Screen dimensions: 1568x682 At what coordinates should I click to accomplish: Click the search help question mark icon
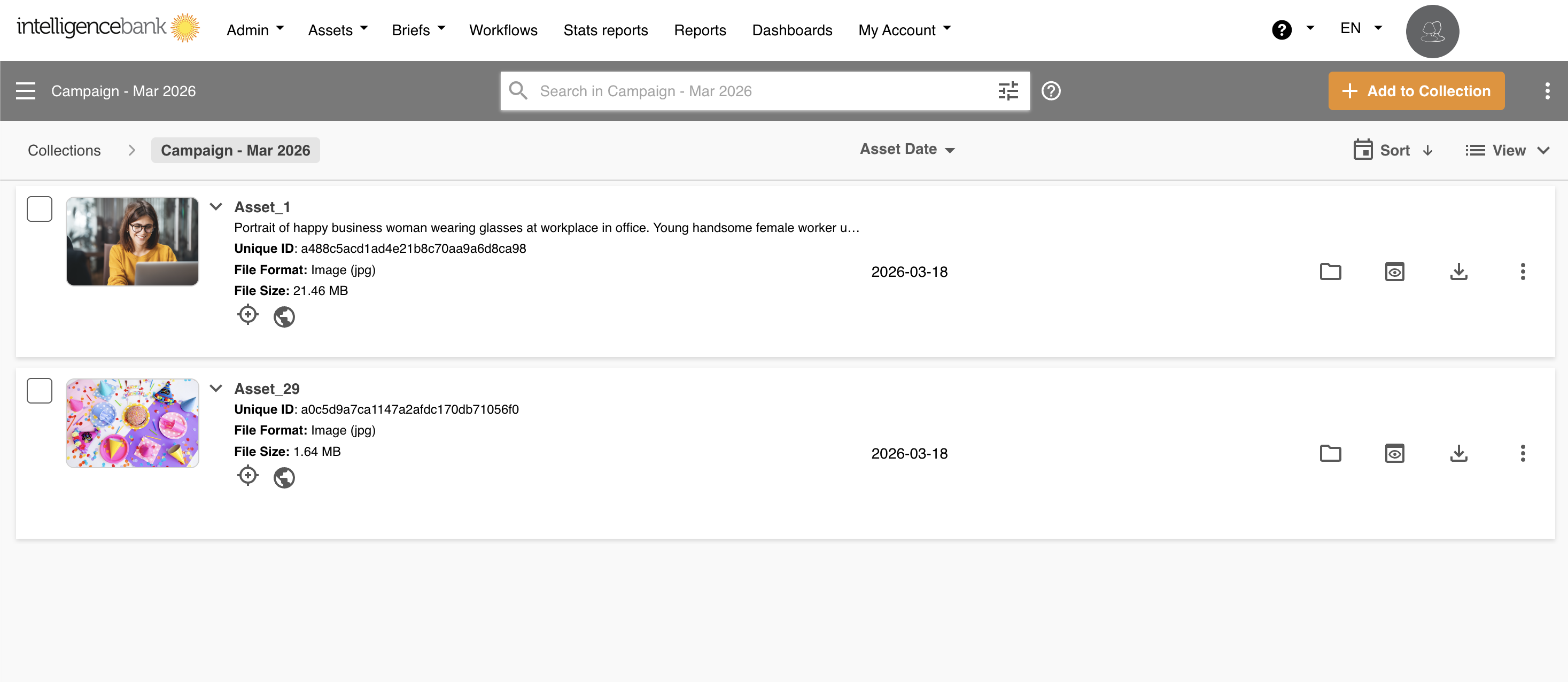(1051, 91)
